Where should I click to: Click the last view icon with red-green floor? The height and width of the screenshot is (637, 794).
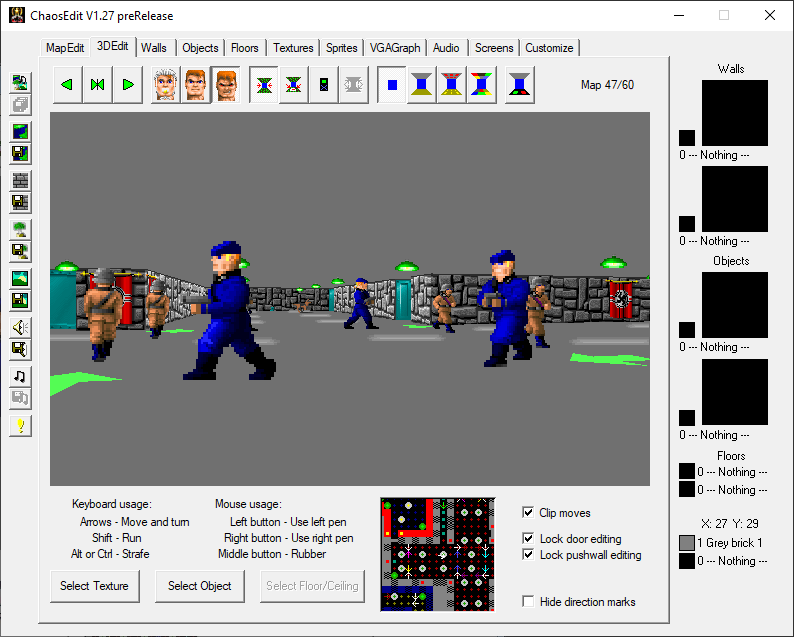[520, 85]
